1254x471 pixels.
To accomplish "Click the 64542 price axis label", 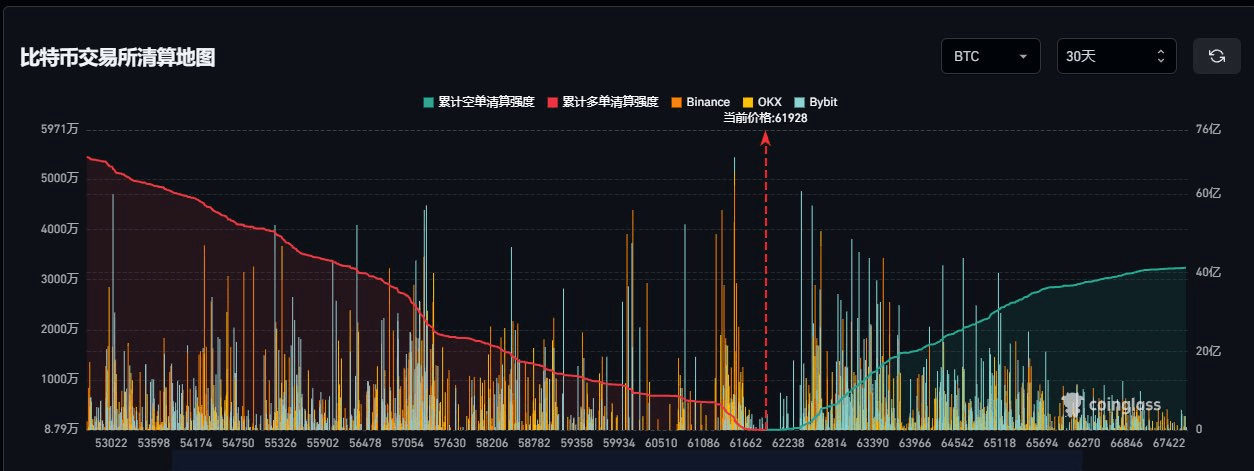I will (x=958, y=443).
